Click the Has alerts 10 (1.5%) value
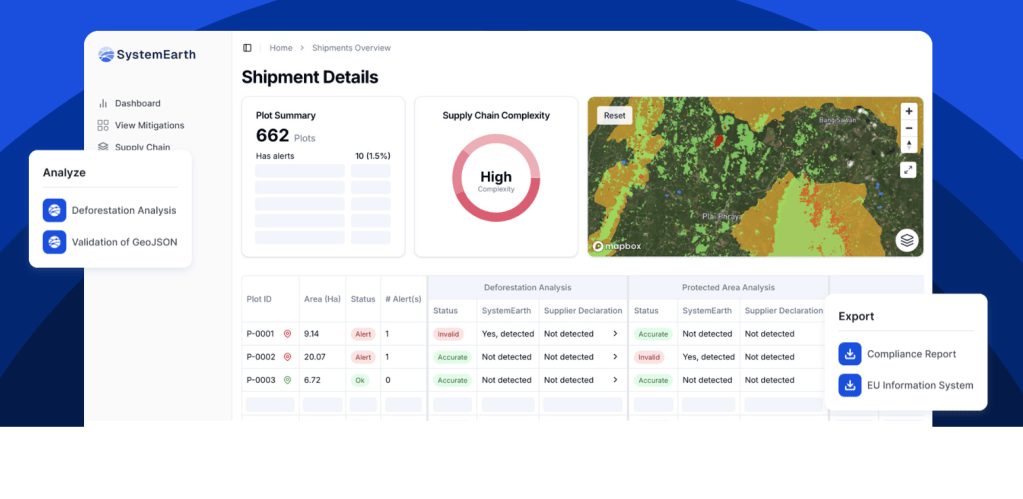Screen dimensions: 1023x499 click(373, 156)
